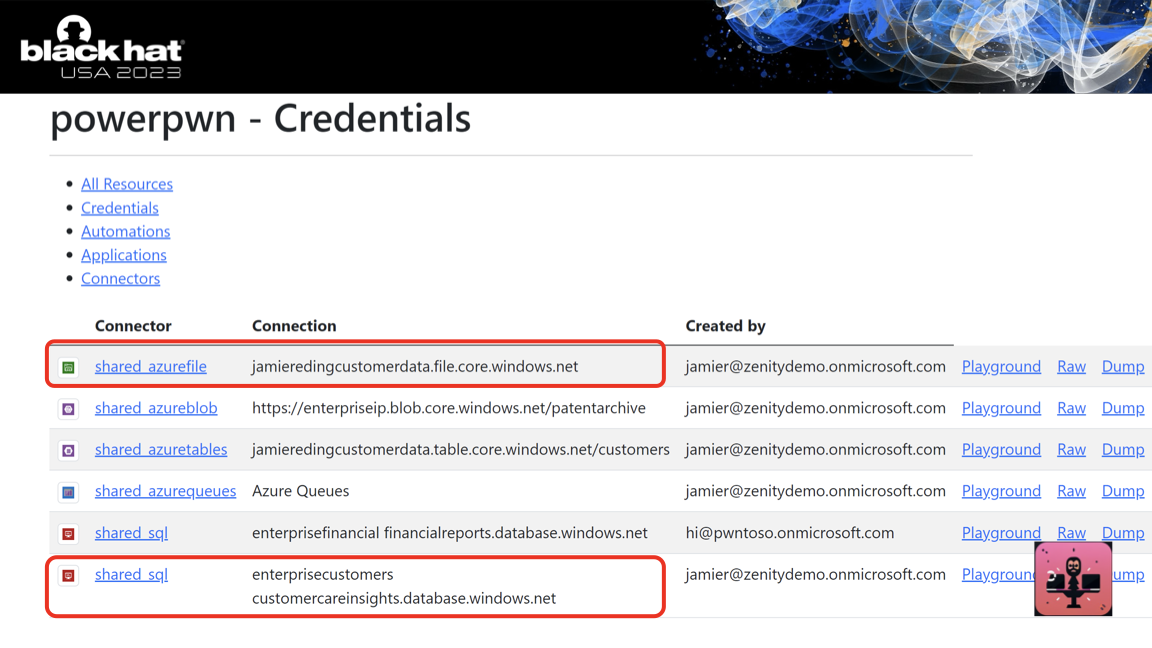Select enterprisefinancial financialreports database text

pos(450,533)
